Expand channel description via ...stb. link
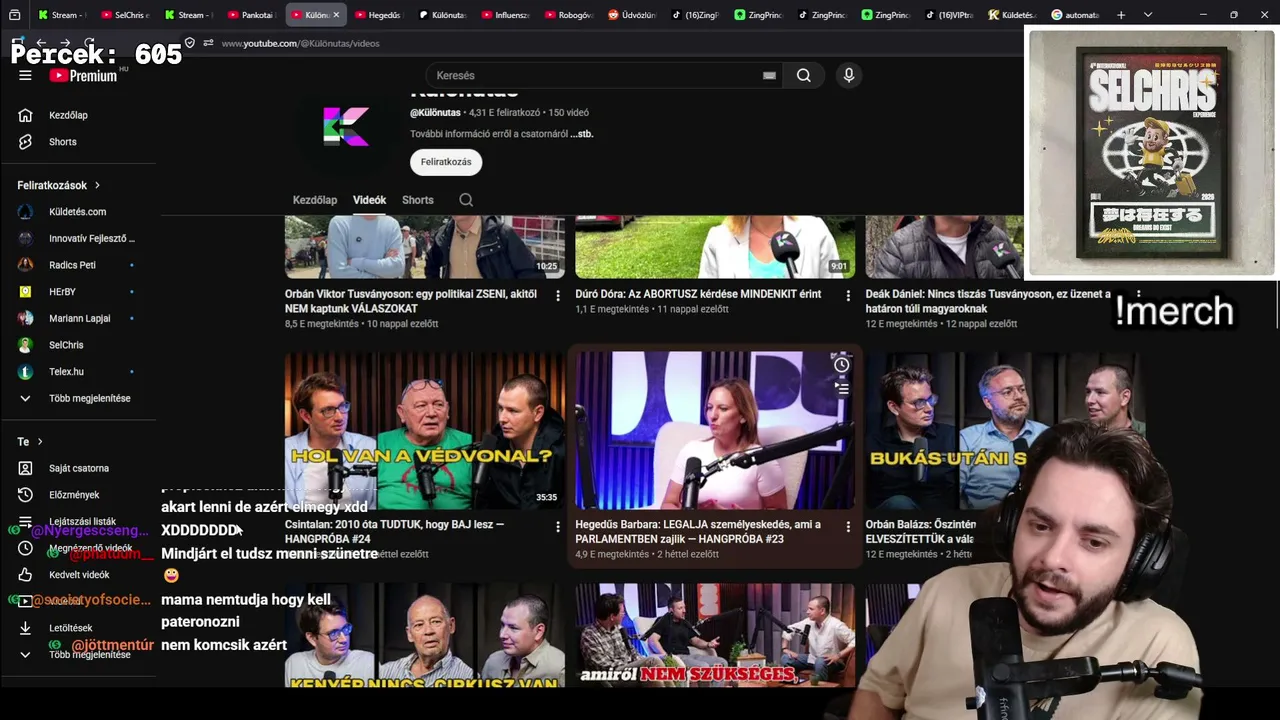 pyautogui.click(x=582, y=134)
